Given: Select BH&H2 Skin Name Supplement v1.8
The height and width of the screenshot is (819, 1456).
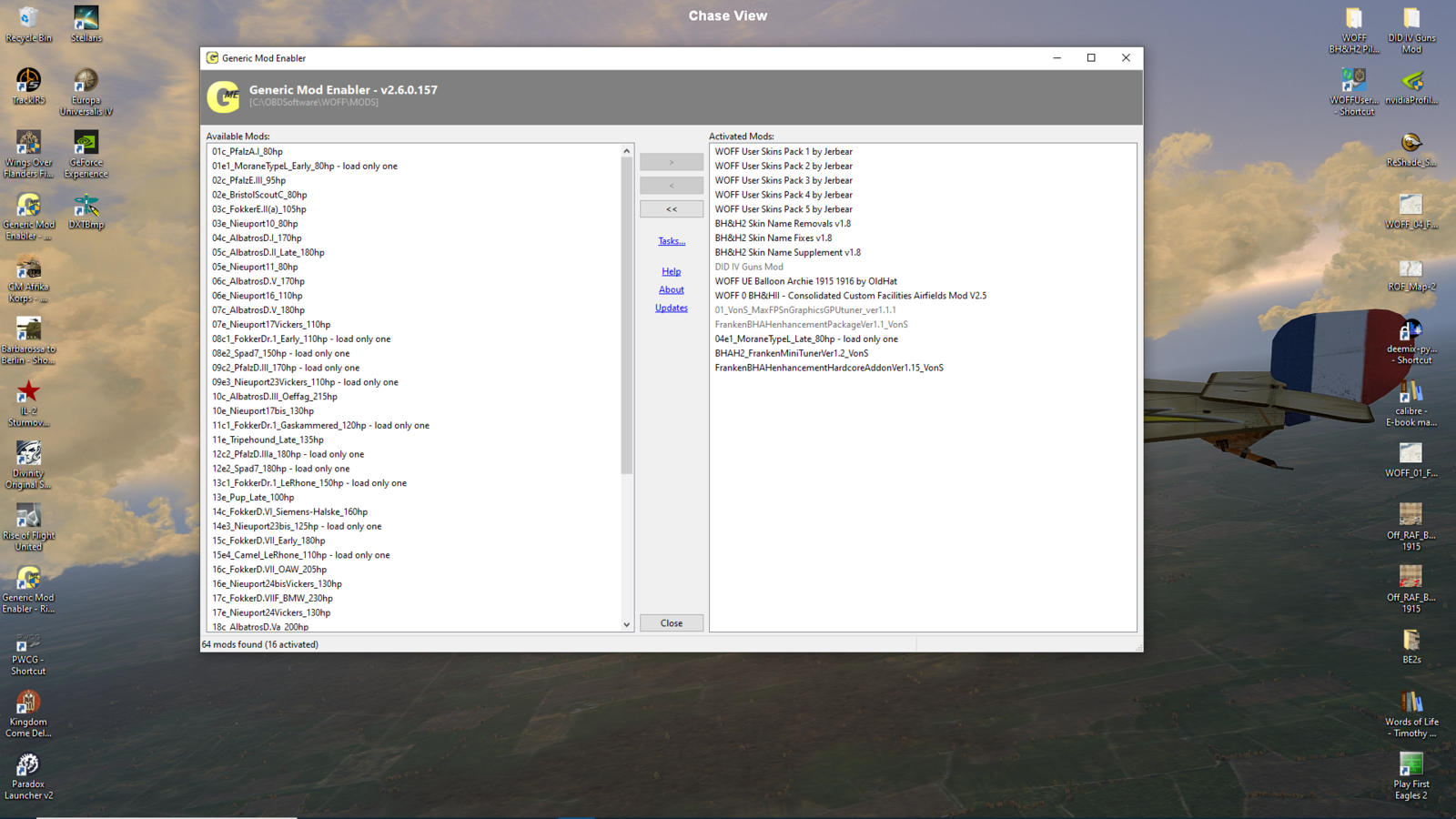Looking at the screenshot, I should pyautogui.click(x=787, y=253).
